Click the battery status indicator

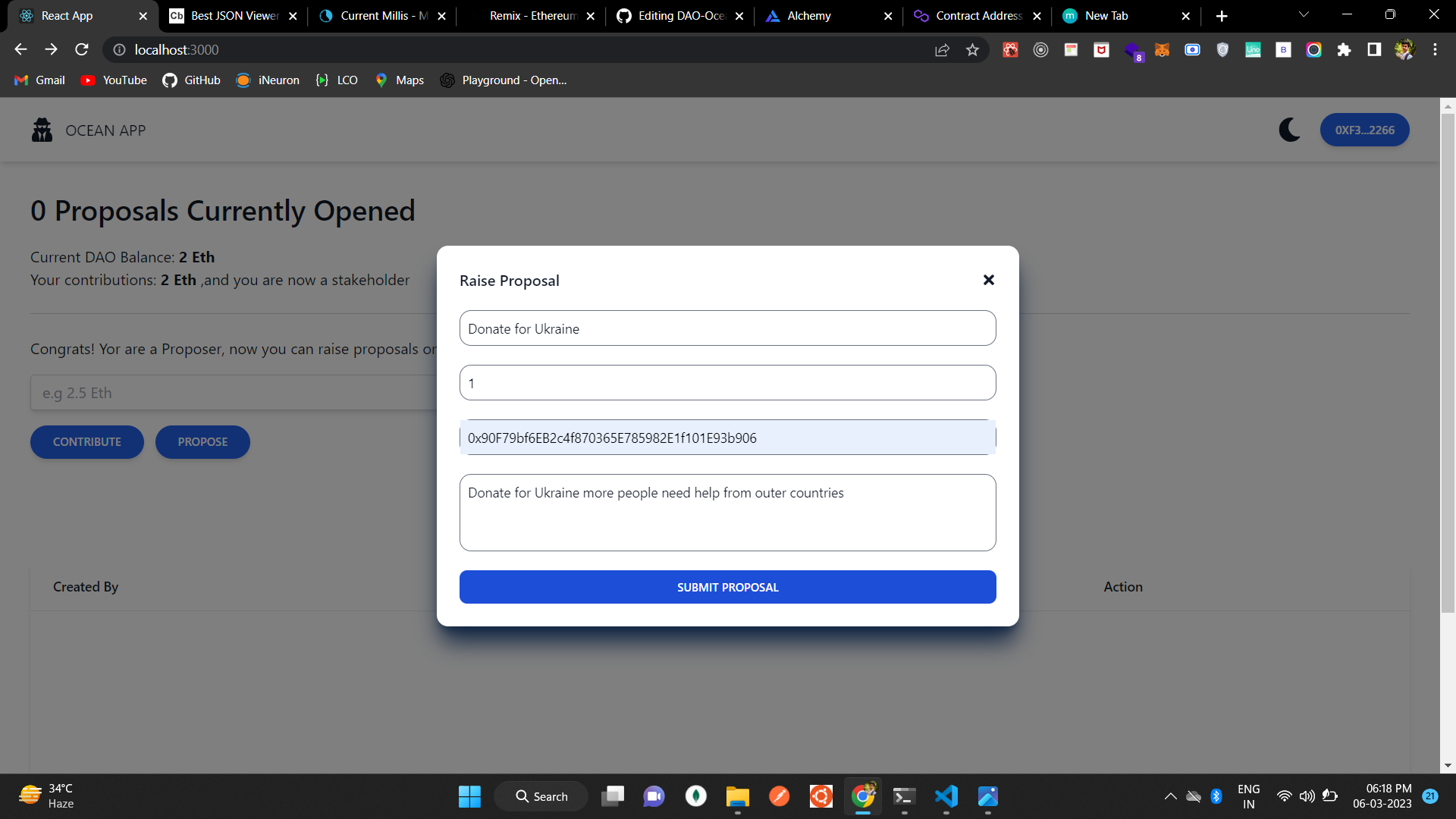1329,796
